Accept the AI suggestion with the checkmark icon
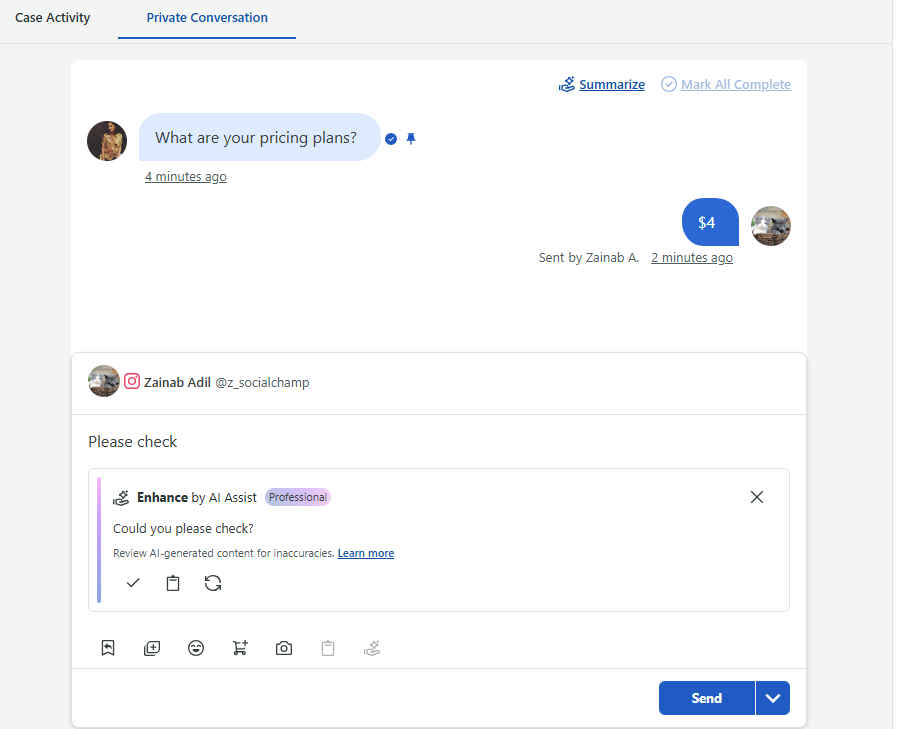Screen dimensions: 900x729 click(x=133, y=583)
